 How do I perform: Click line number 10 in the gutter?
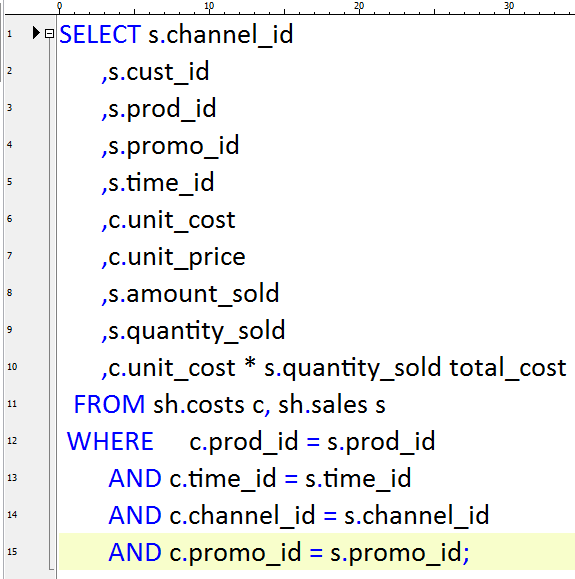point(12,367)
